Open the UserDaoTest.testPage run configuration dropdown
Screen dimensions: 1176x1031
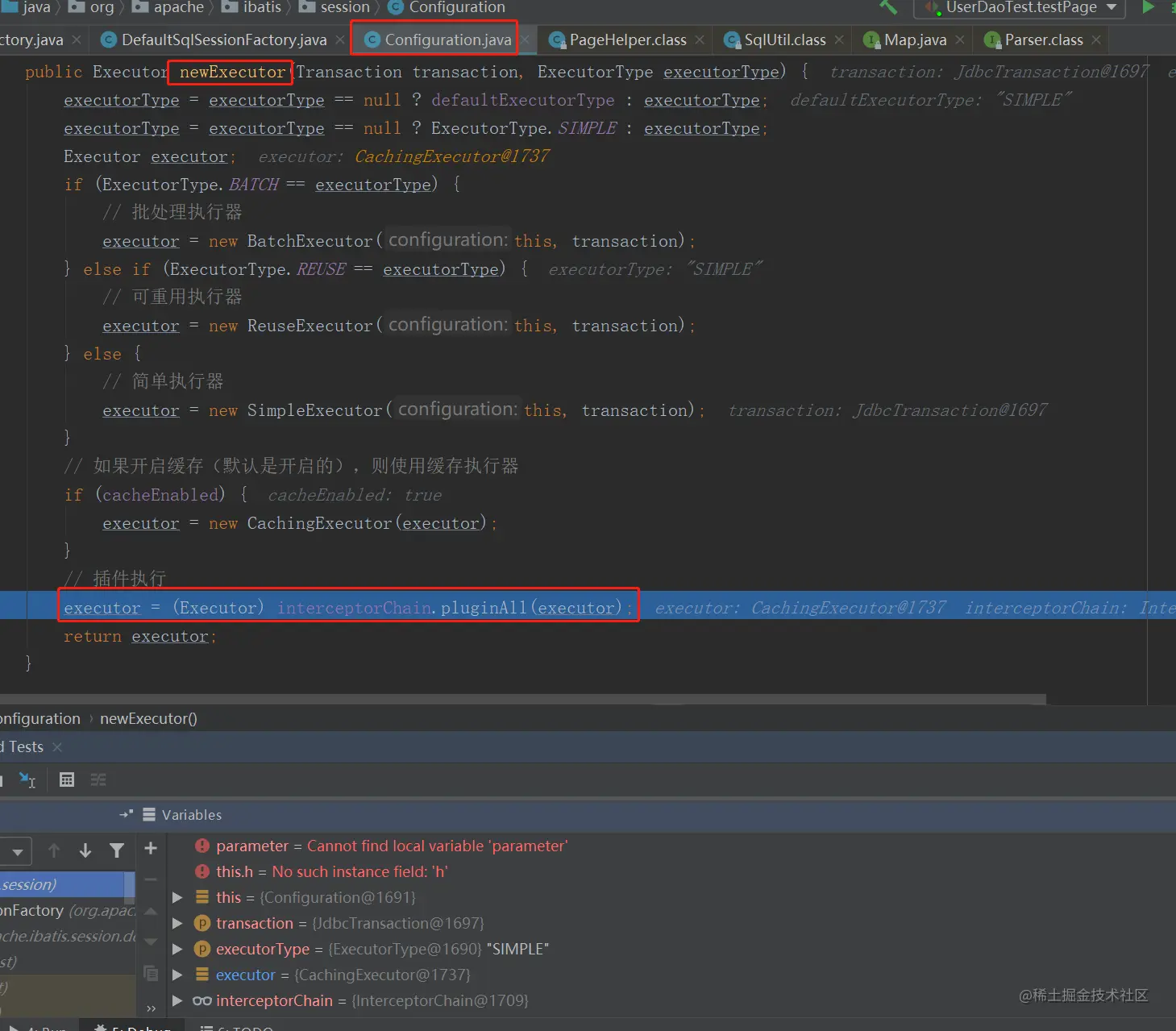(x=1020, y=7)
